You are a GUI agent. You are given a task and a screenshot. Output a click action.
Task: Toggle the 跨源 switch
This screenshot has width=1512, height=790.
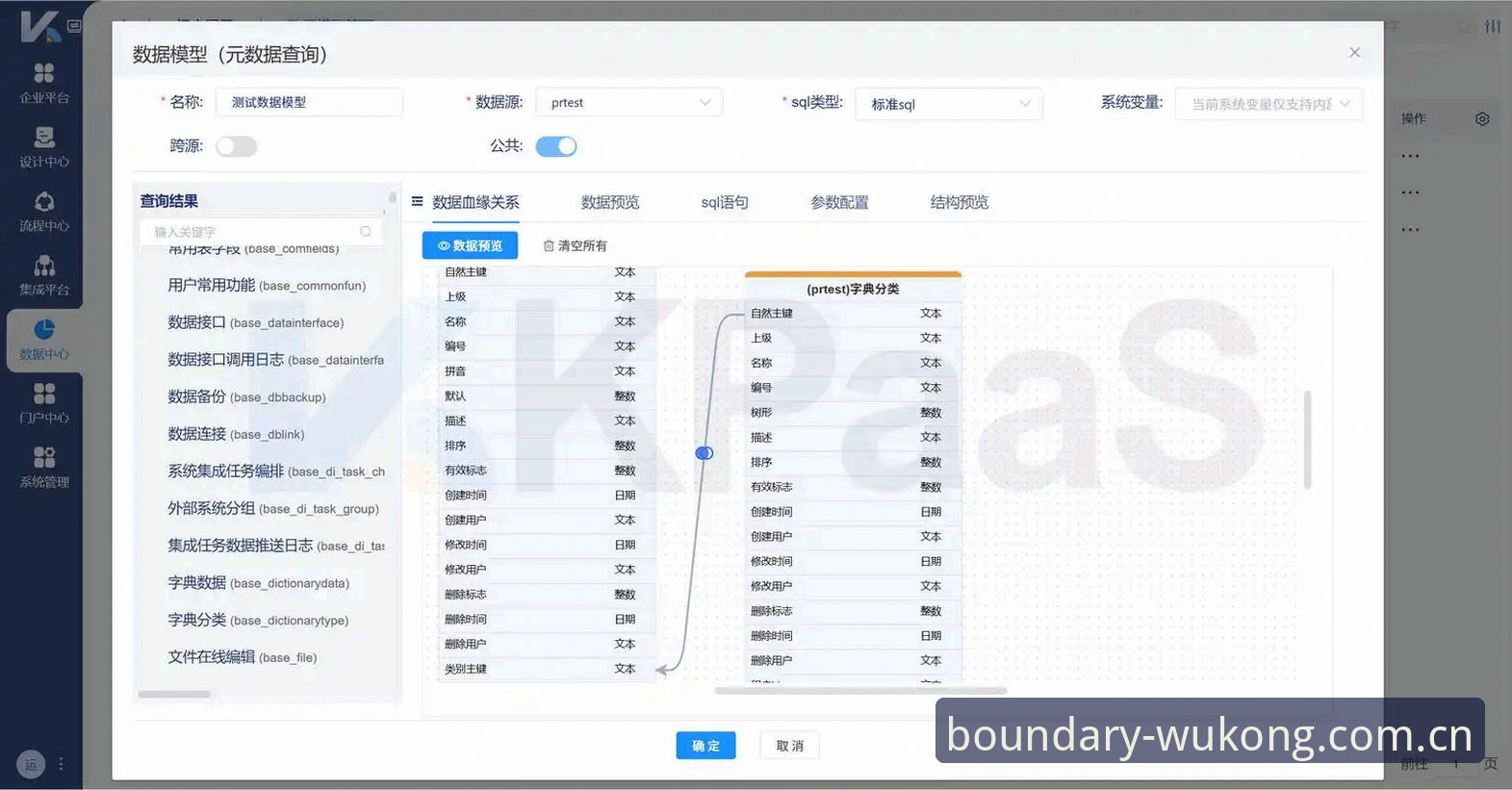click(x=236, y=146)
